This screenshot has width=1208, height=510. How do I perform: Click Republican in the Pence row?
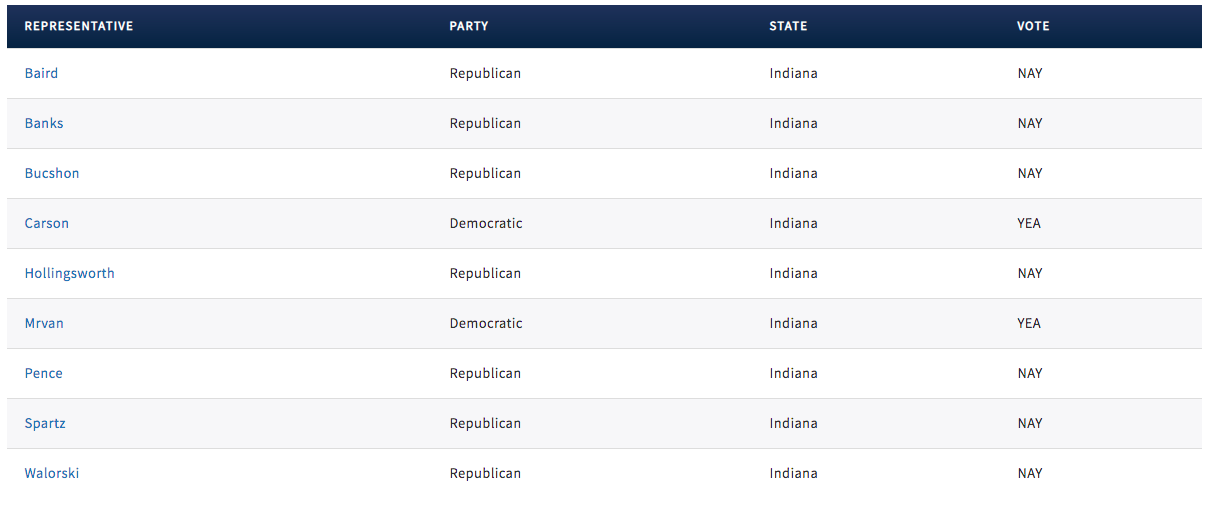[x=485, y=373]
